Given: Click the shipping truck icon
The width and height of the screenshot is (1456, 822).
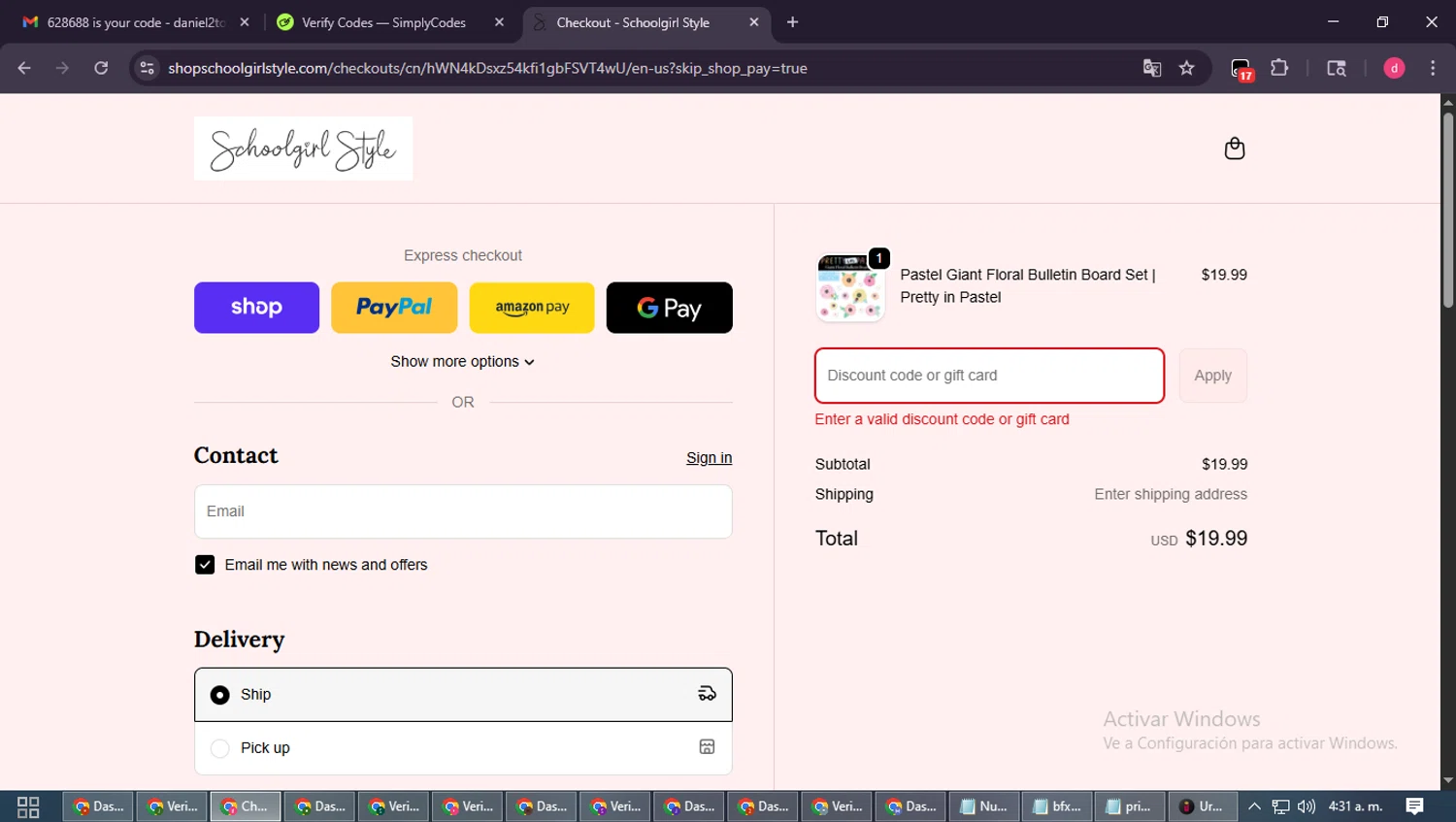Looking at the screenshot, I should (x=708, y=694).
